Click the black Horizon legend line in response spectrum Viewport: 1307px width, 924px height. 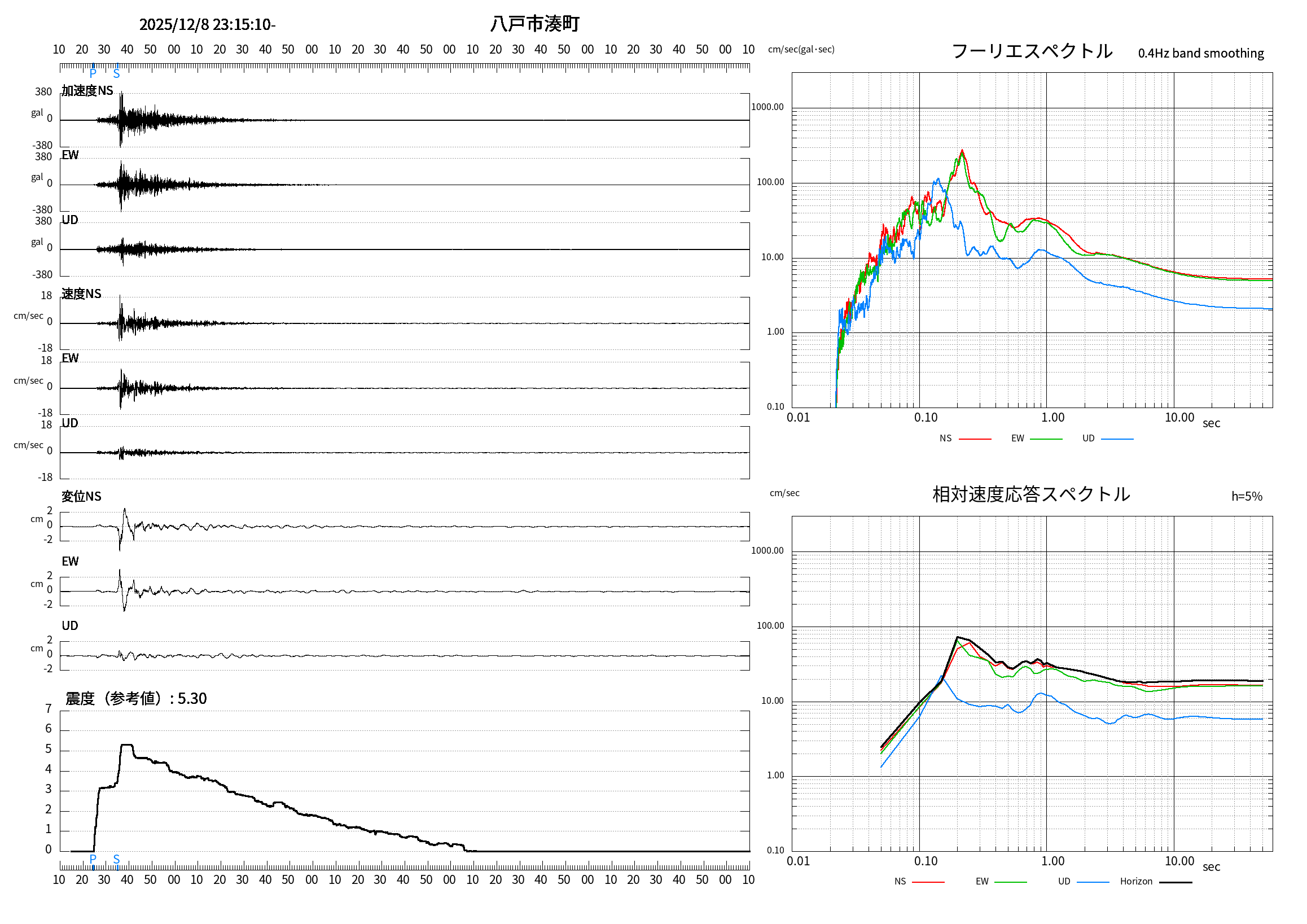[x=1176, y=882]
